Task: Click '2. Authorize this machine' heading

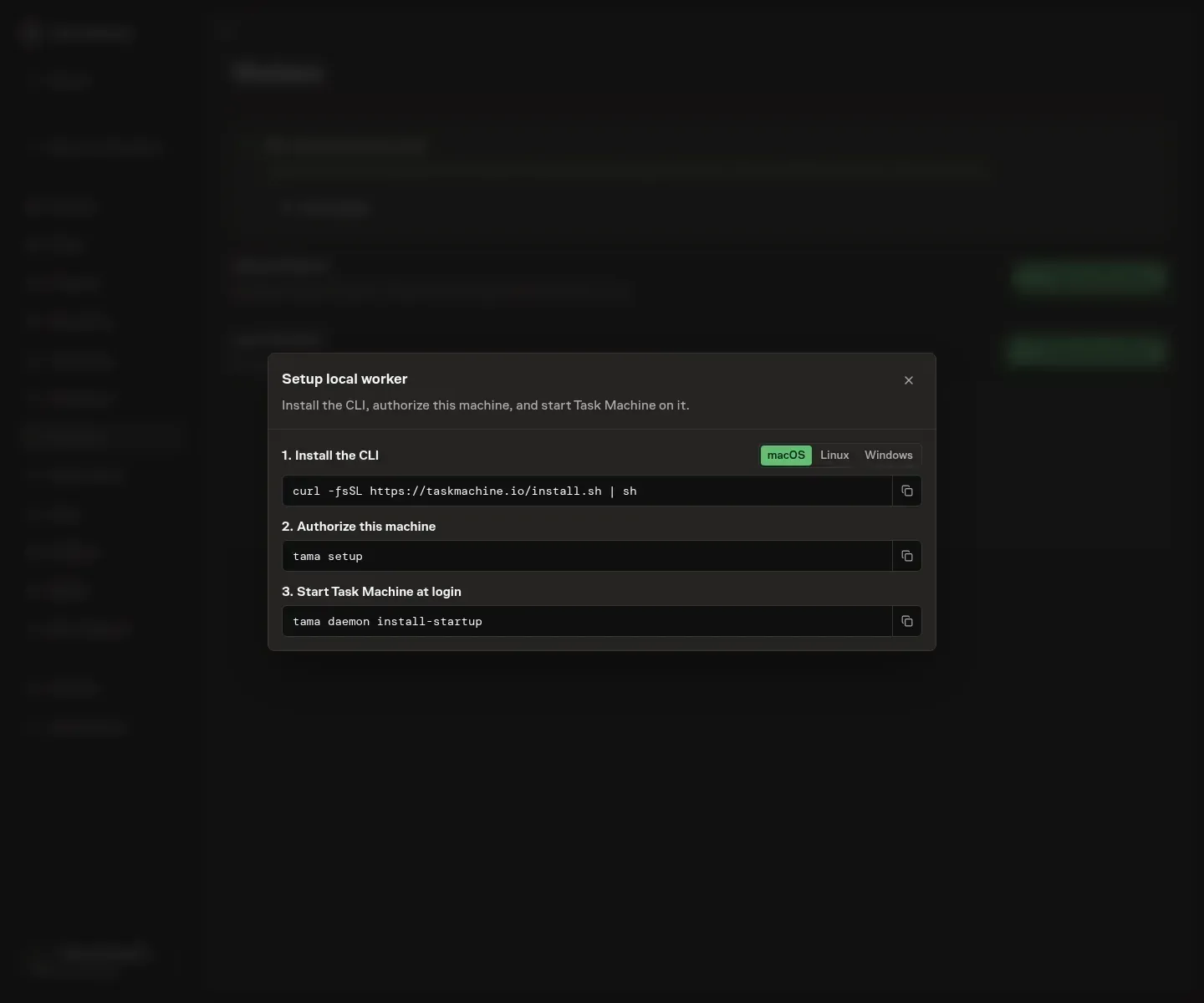Action: coord(359,527)
